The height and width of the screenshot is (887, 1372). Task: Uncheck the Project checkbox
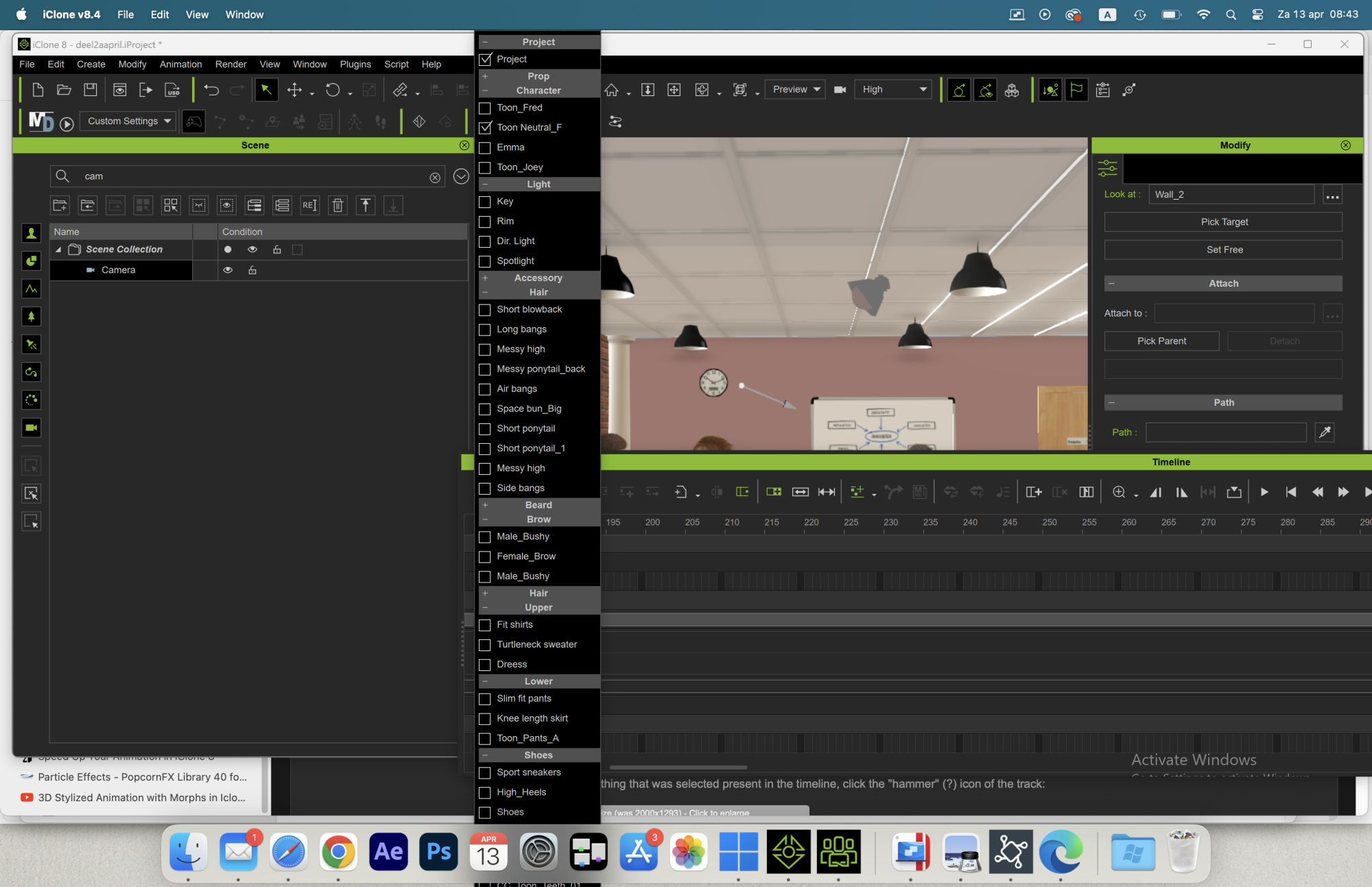[485, 59]
